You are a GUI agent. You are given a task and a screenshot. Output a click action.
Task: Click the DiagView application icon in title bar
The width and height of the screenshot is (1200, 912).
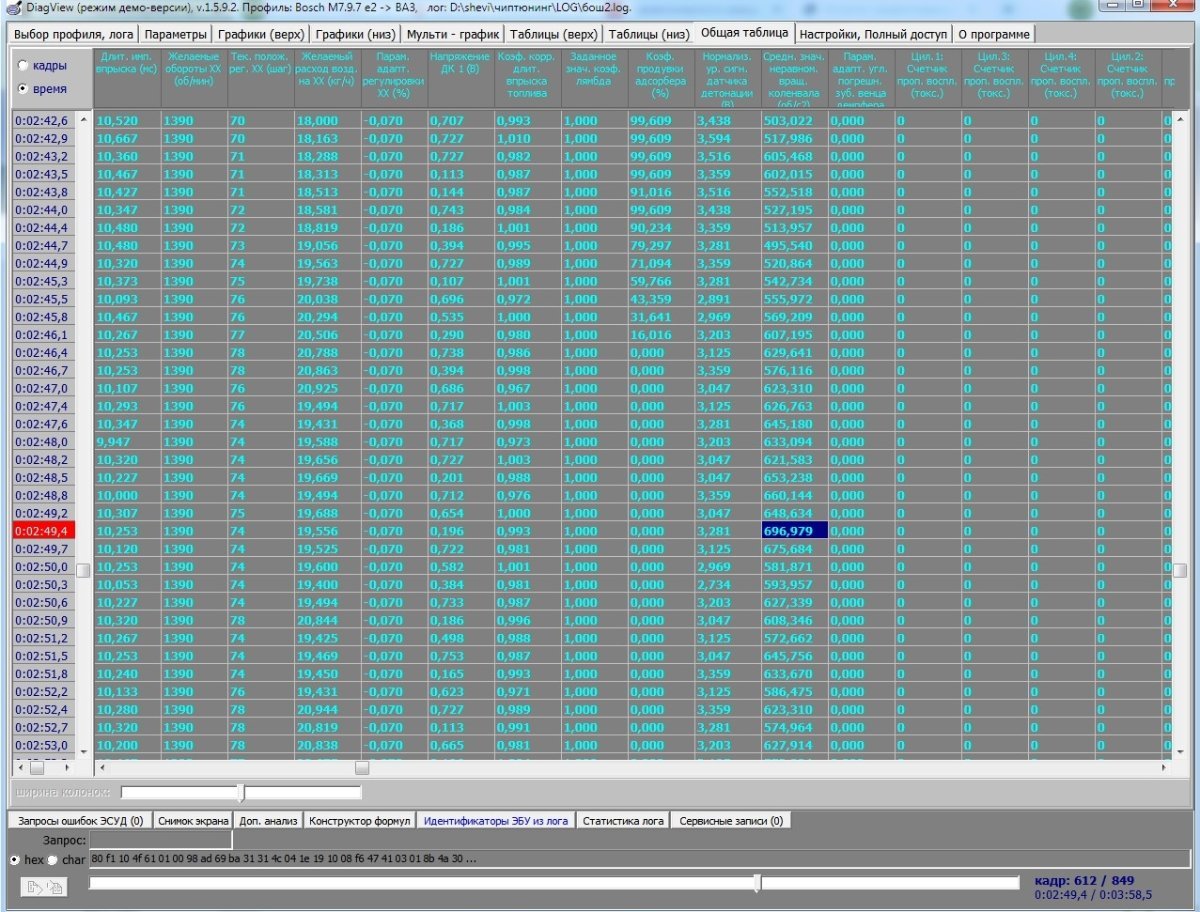pos(10,7)
